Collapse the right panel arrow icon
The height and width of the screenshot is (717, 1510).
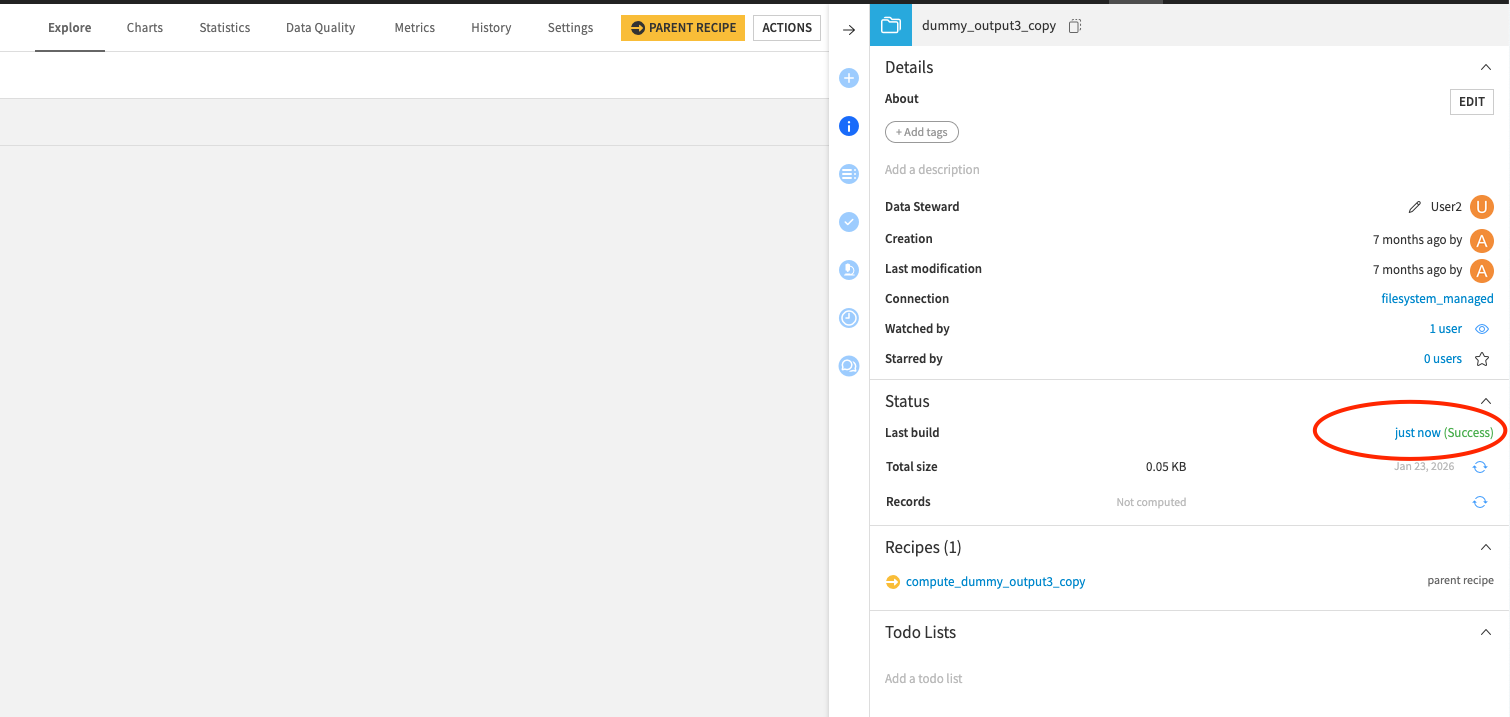[849, 29]
